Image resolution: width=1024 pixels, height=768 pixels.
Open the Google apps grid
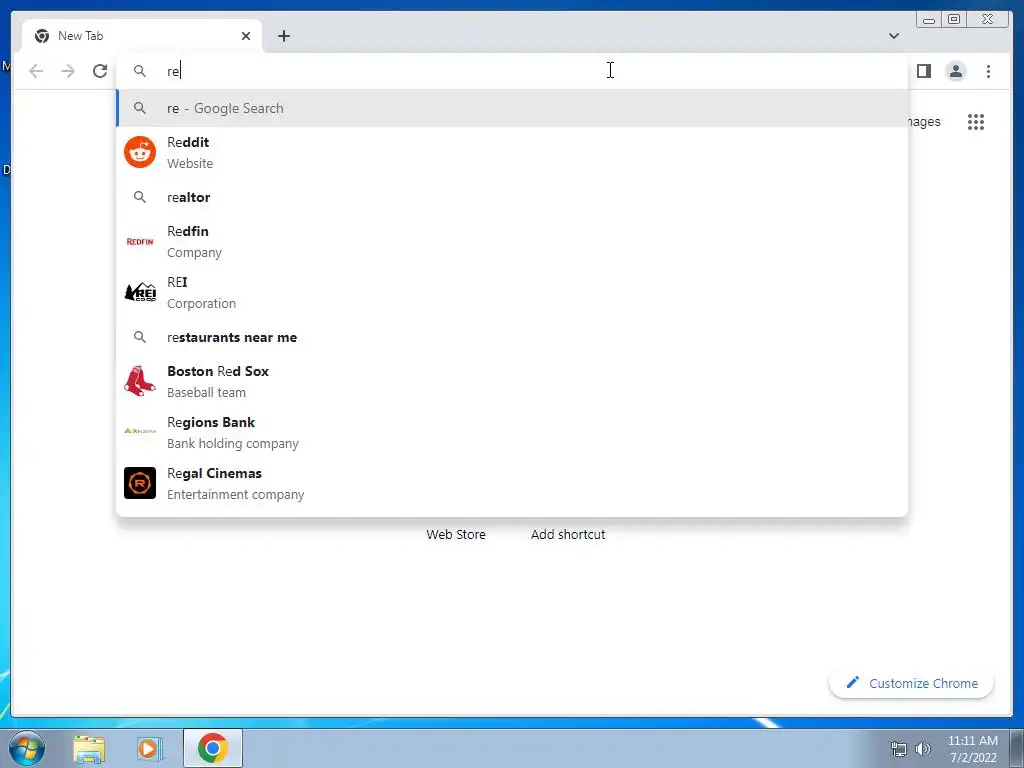[x=976, y=121]
